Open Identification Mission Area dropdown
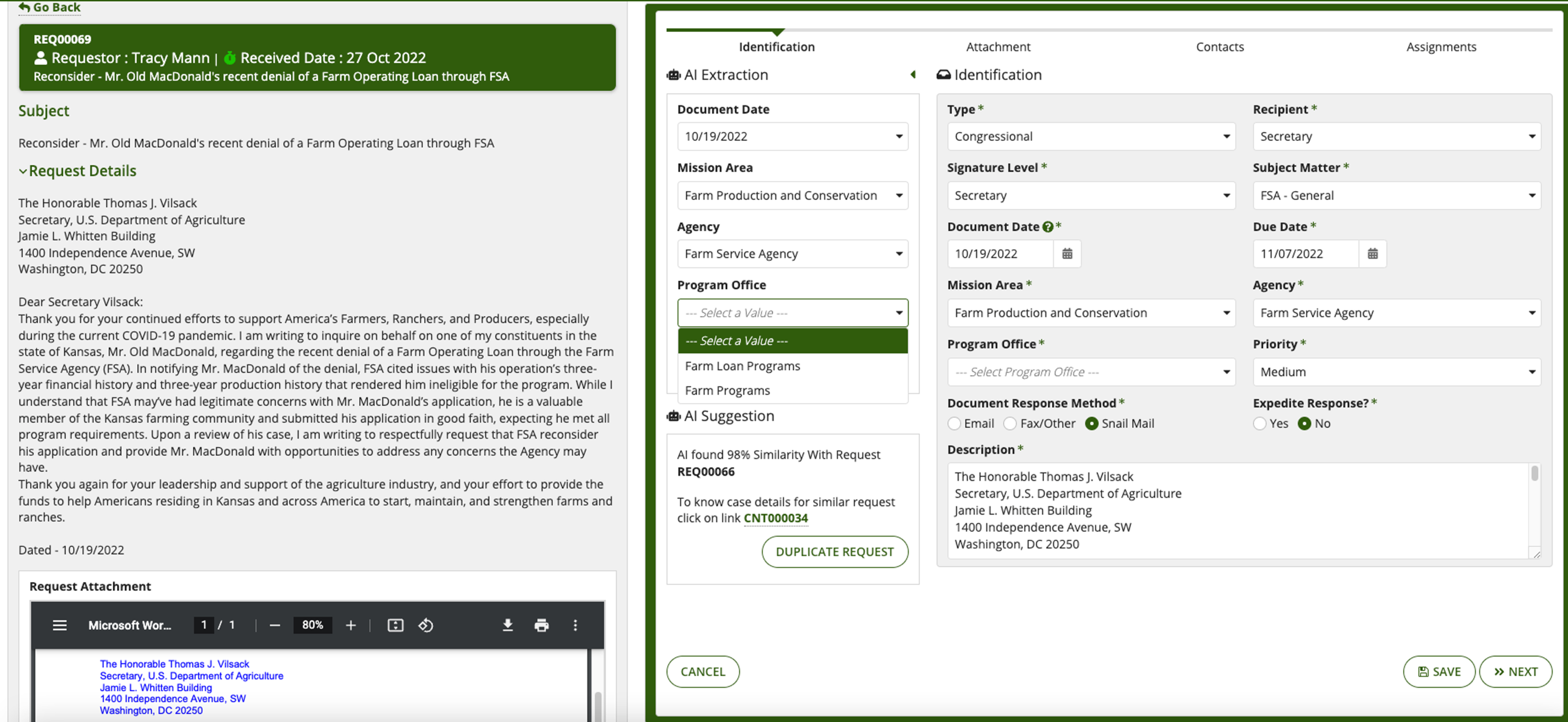Image resolution: width=1568 pixels, height=722 pixels. pos(1091,313)
